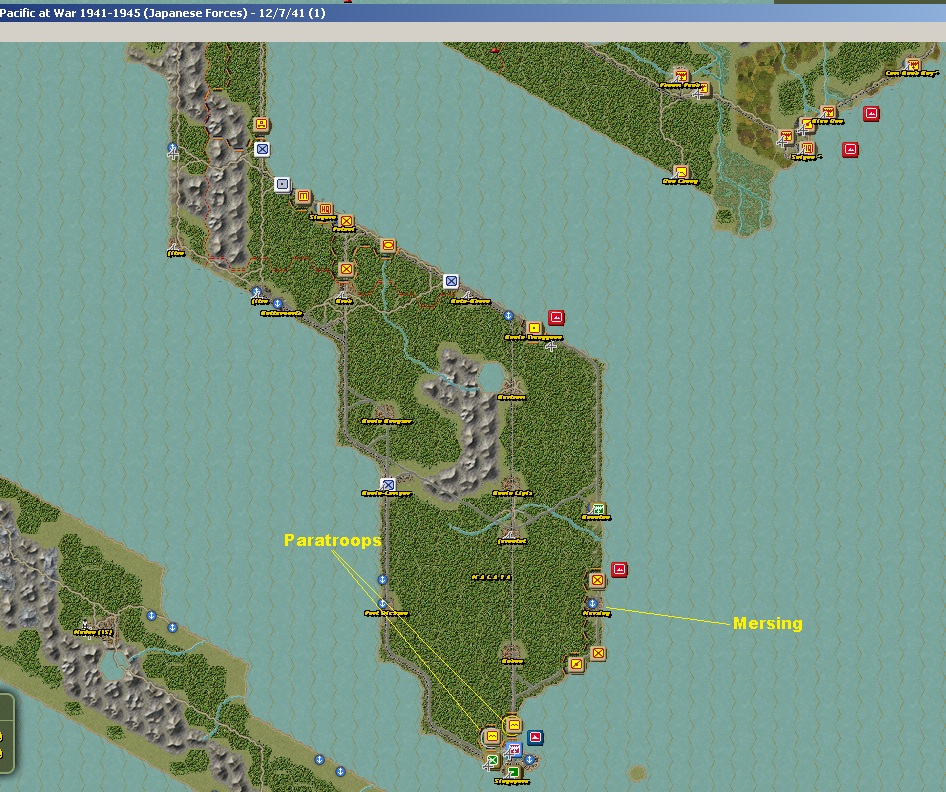The height and width of the screenshot is (792, 946).
Task: Click the Singapore city label
Action: click(512, 782)
